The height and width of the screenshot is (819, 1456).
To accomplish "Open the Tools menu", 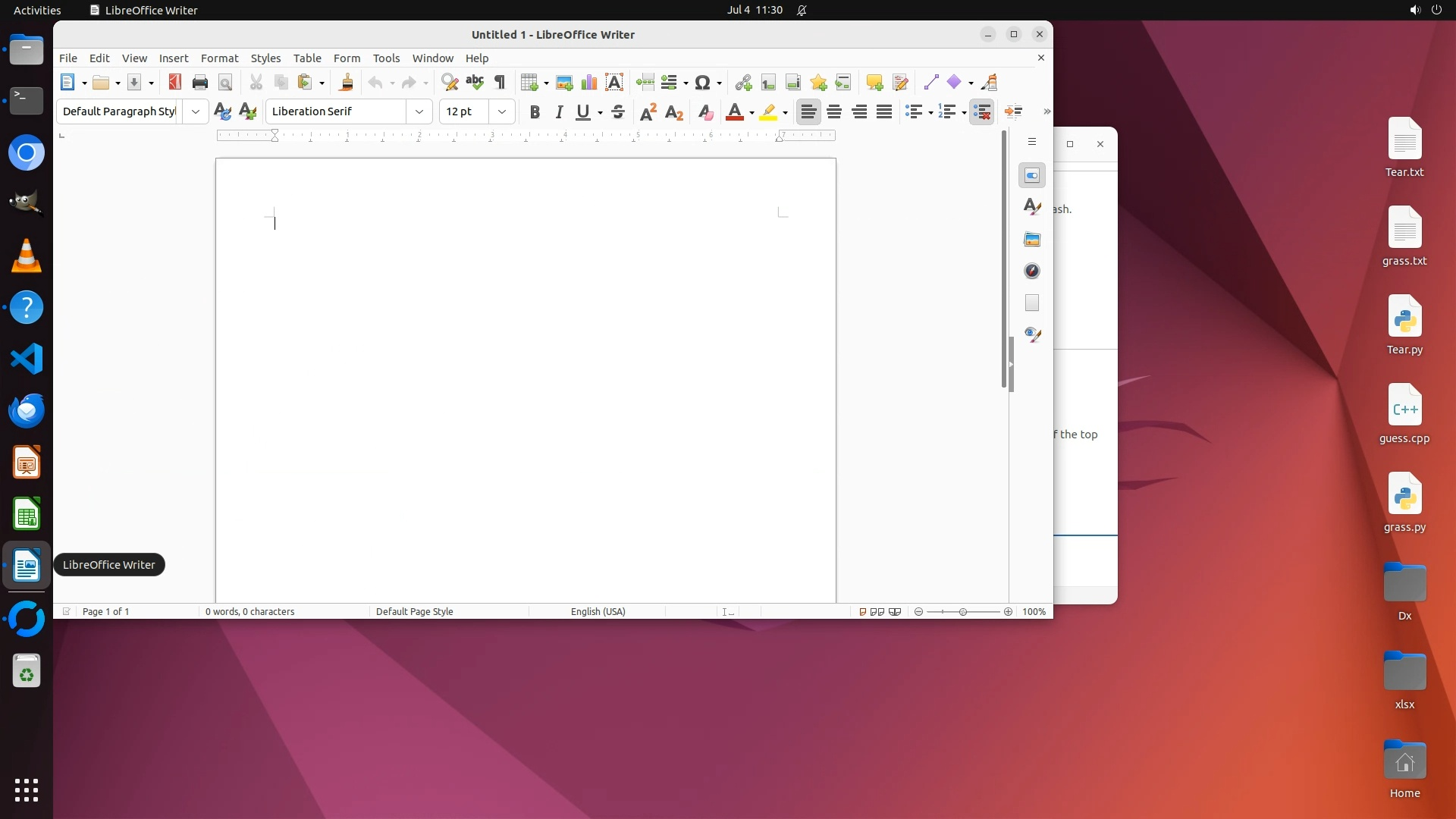I will (386, 58).
